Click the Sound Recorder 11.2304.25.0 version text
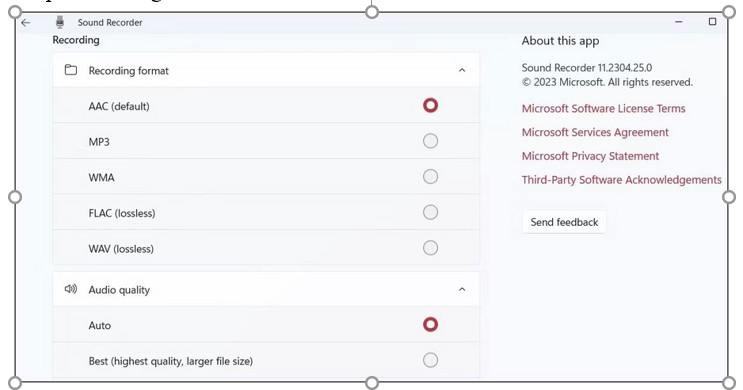Viewport: 743px width, 390px height. click(587, 68)
